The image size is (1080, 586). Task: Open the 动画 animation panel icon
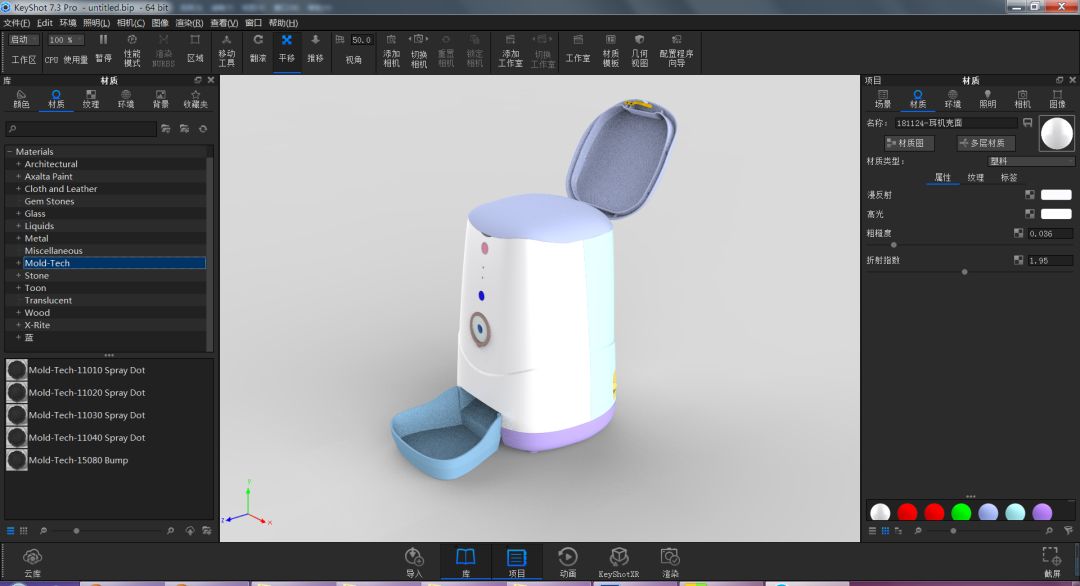(x=568, y=562)
